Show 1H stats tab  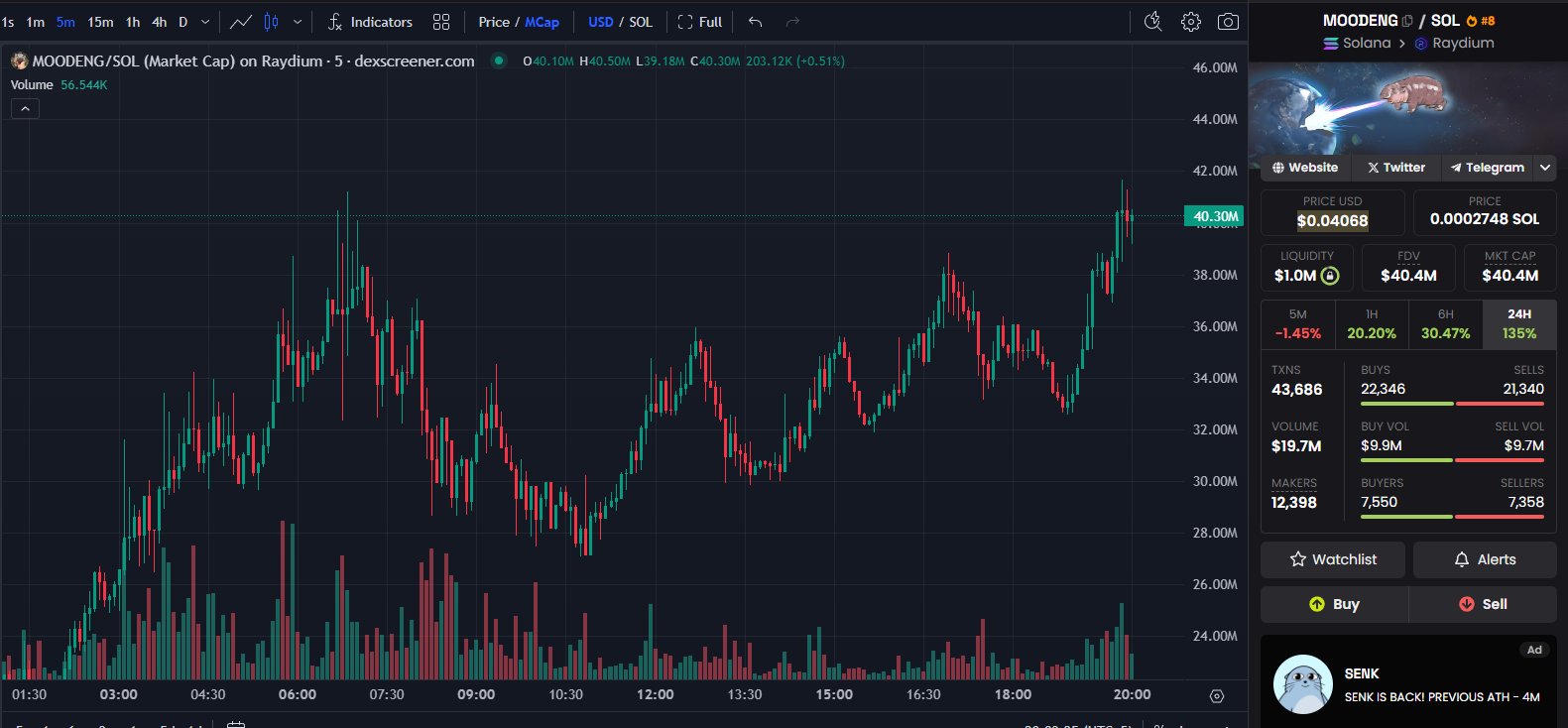point(1372,323)
